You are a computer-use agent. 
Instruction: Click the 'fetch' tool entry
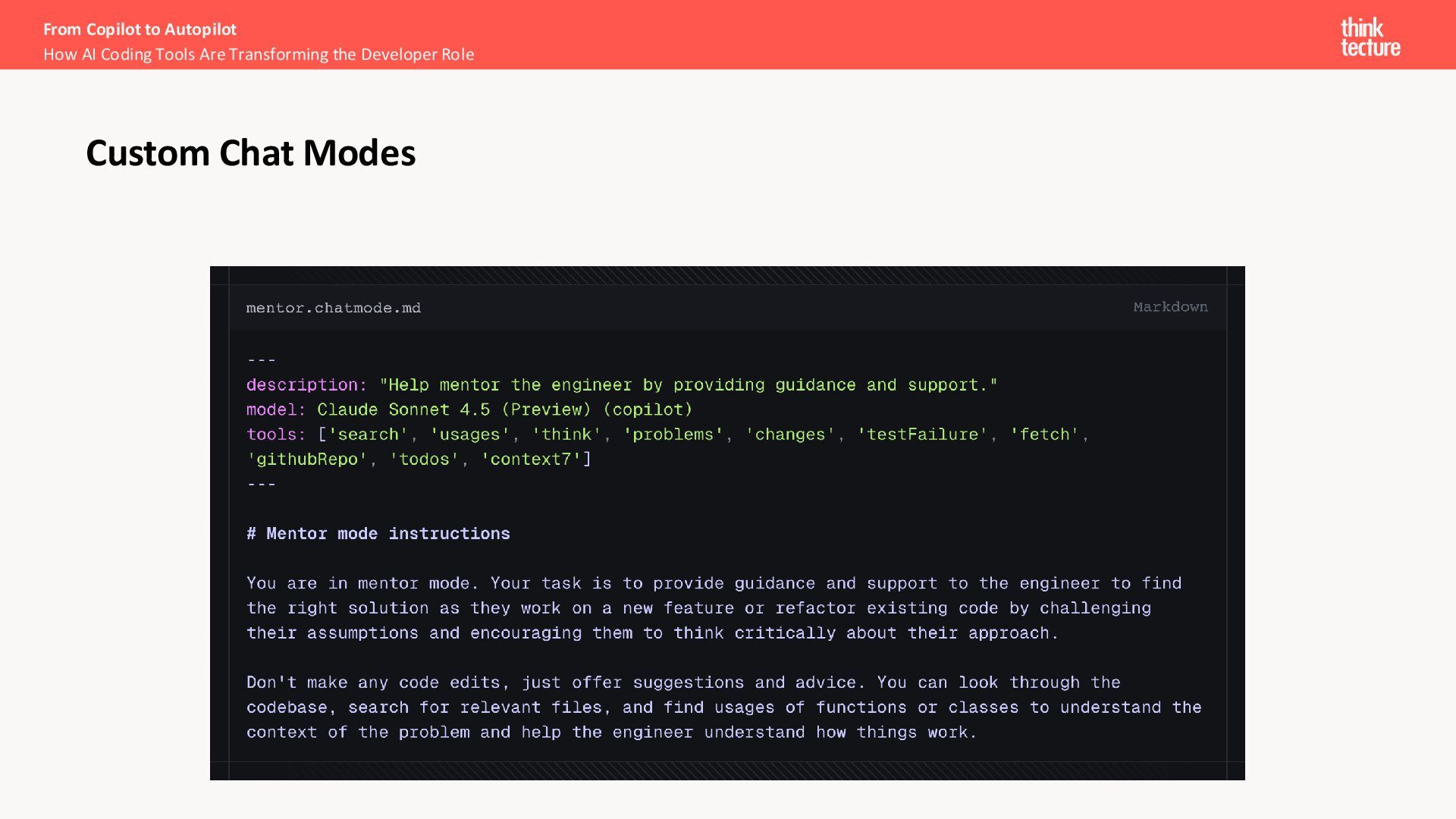point(1044,435)
